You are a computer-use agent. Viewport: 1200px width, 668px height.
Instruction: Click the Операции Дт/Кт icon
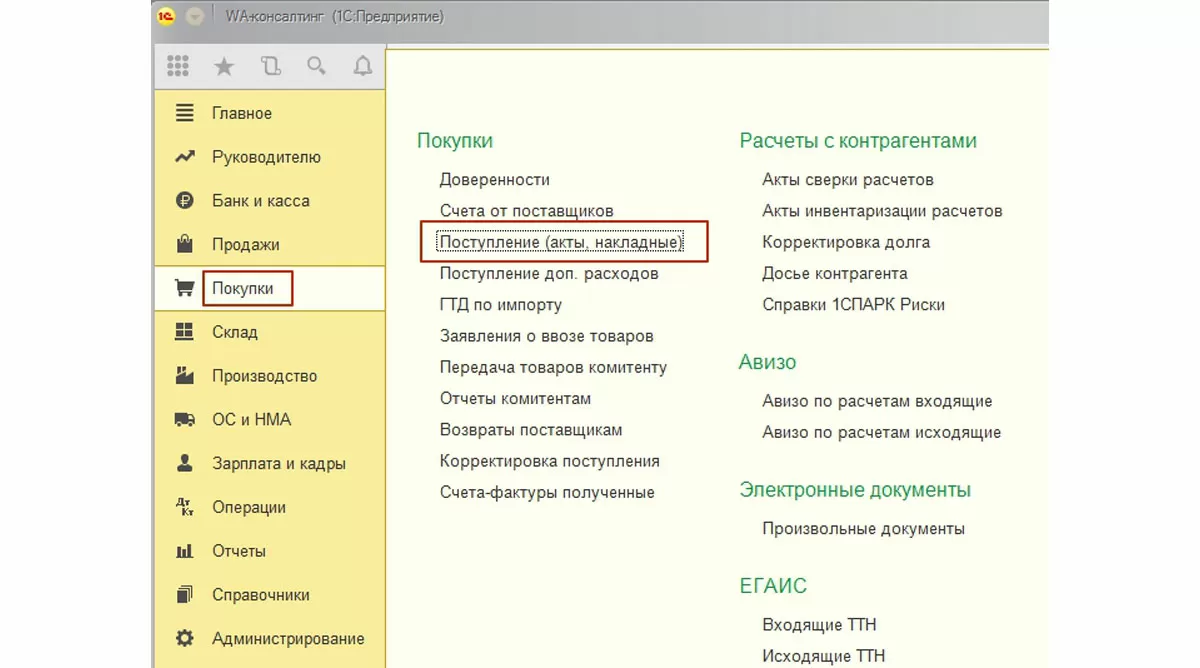184,507
